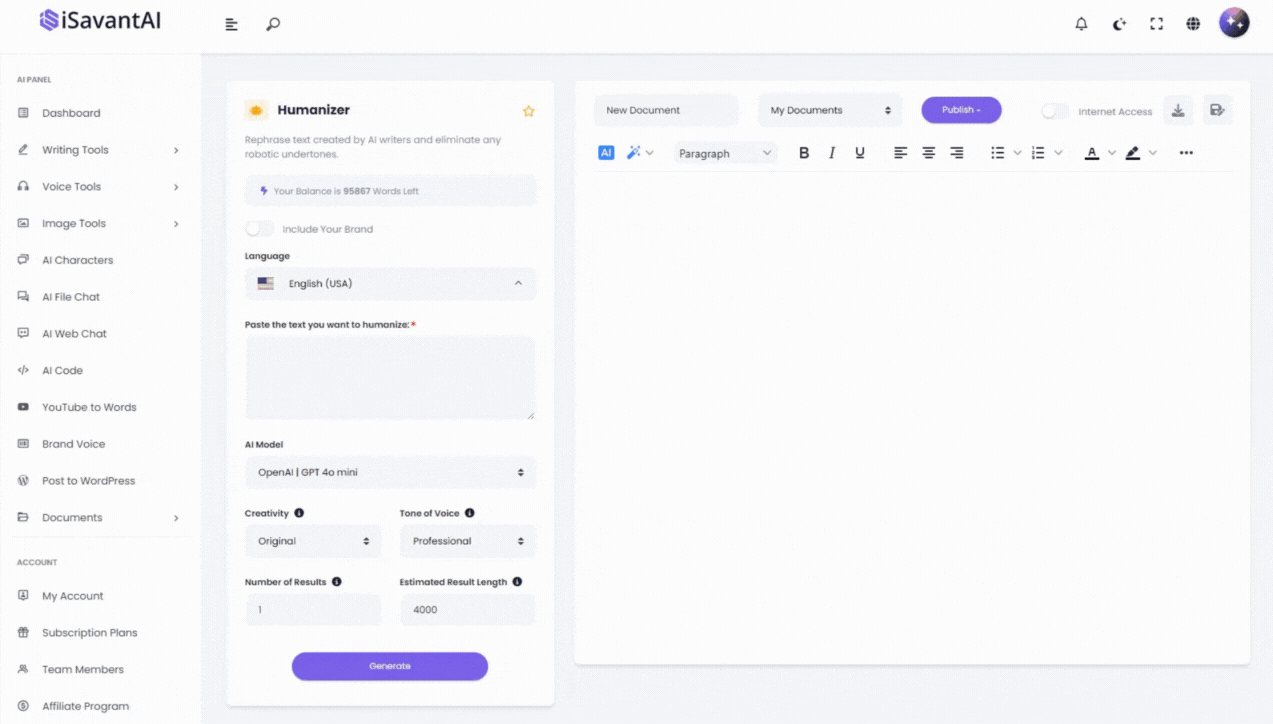Image resolution: width=1273 pixels, height=724 pixels.
Task: Open the Tone of Voice dropdown
Action: click(467, 541)
